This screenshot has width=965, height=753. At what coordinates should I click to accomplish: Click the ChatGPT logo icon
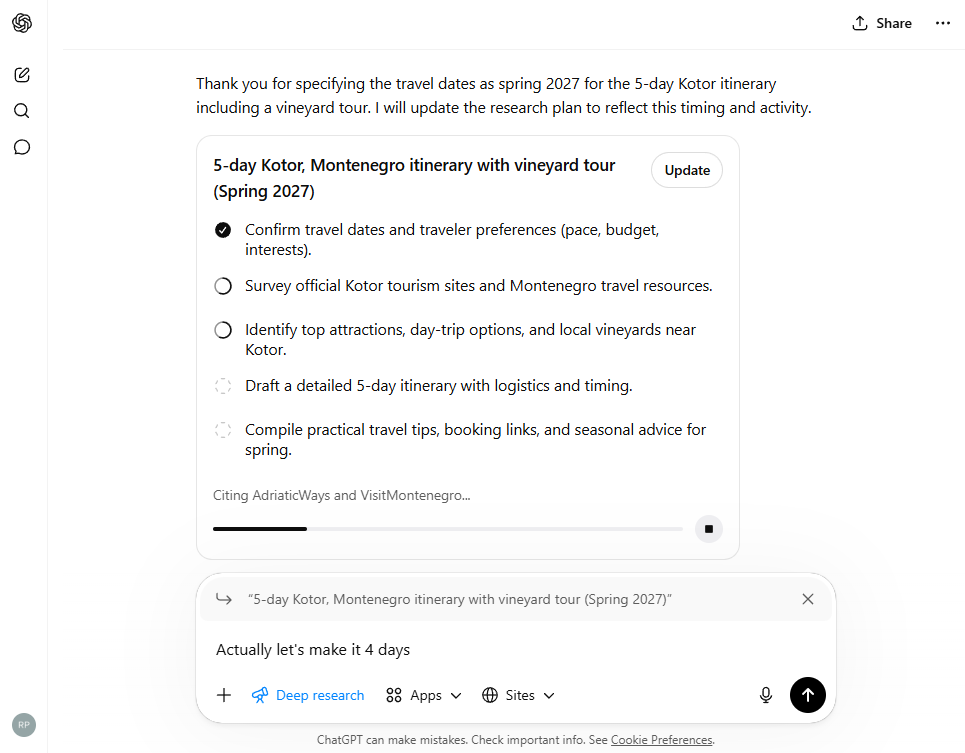(22, 23)
